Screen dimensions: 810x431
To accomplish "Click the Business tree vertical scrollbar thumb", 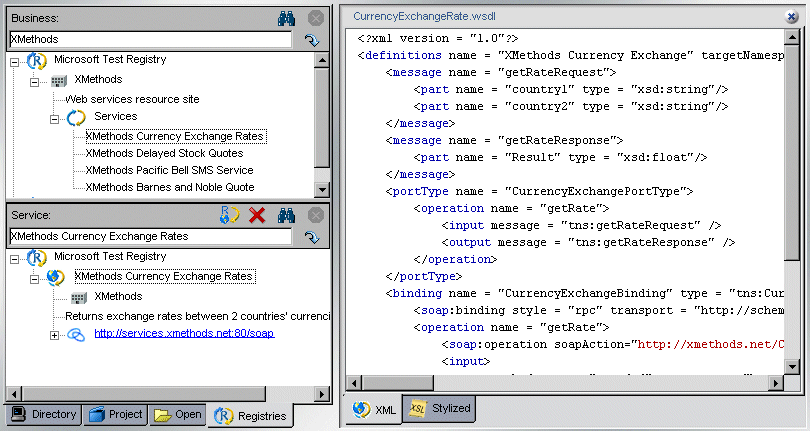I will [322, 117].
